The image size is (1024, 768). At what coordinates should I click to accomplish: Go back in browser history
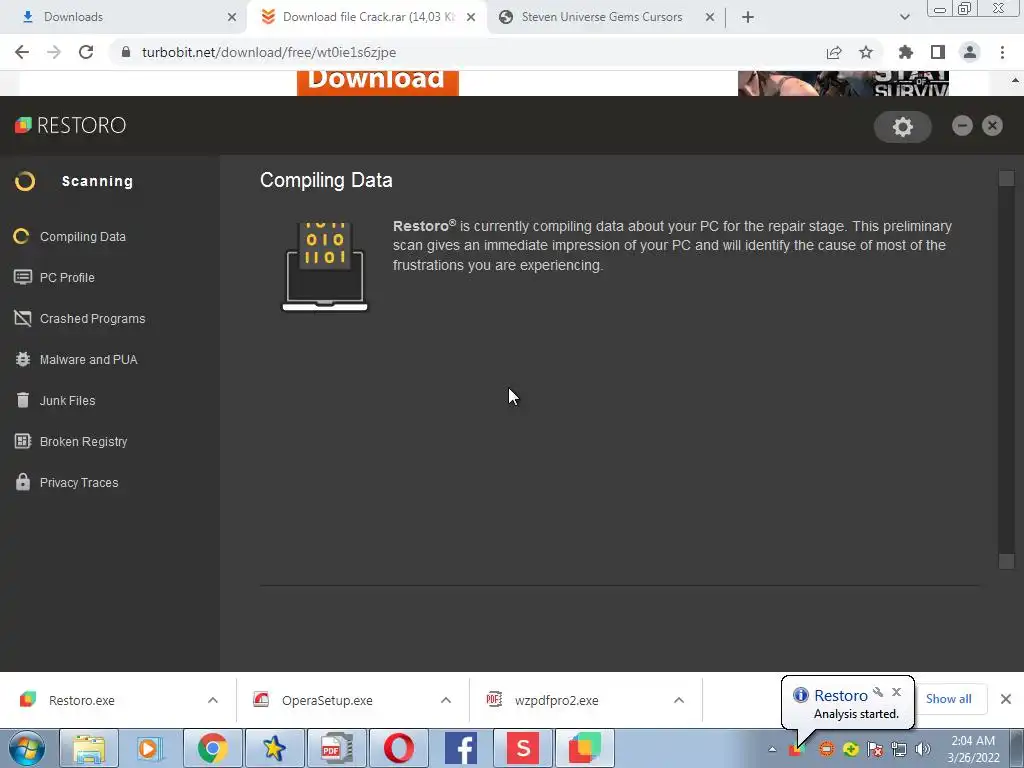22,52
